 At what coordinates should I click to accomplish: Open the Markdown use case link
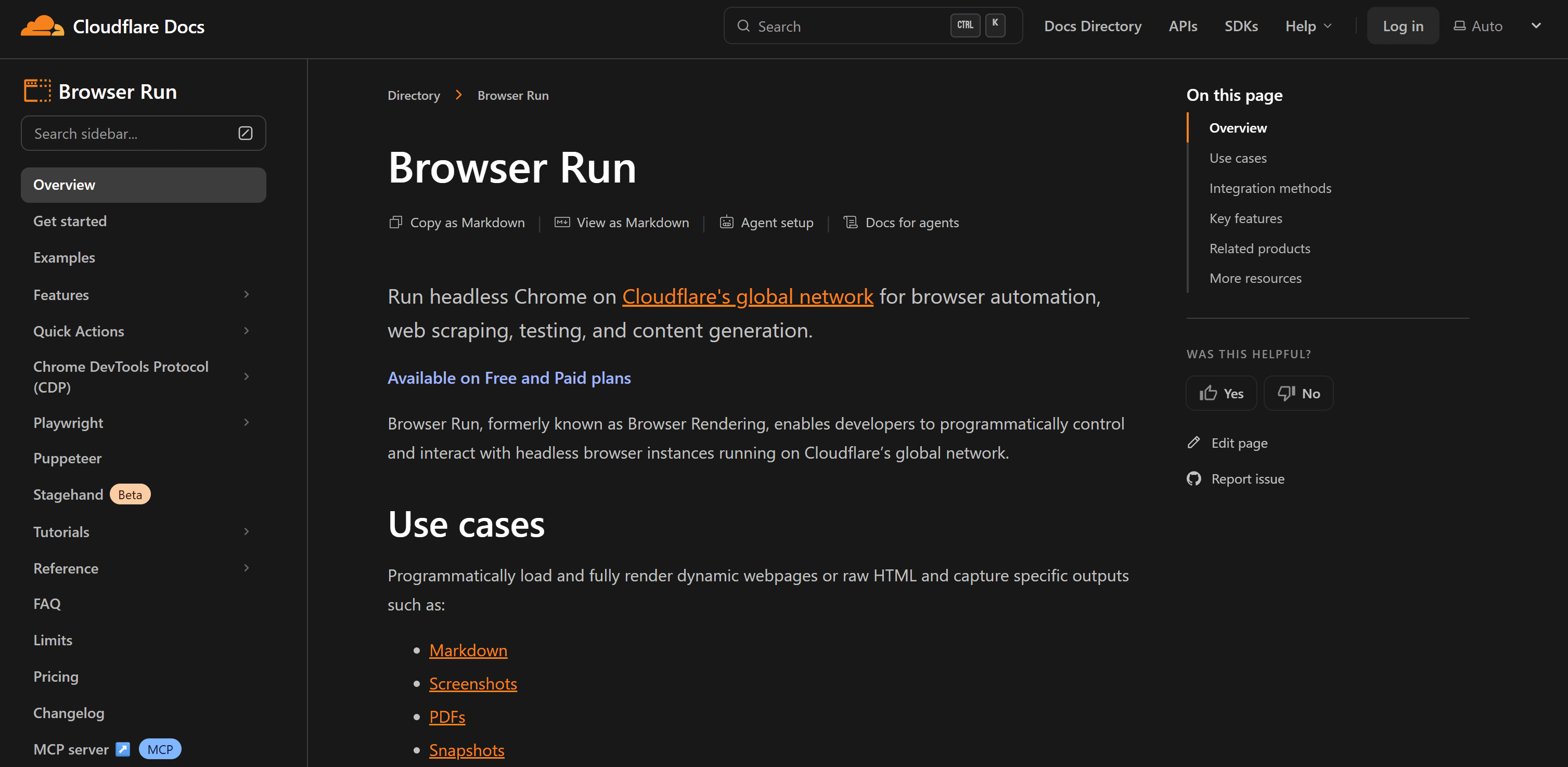[468, 650]
